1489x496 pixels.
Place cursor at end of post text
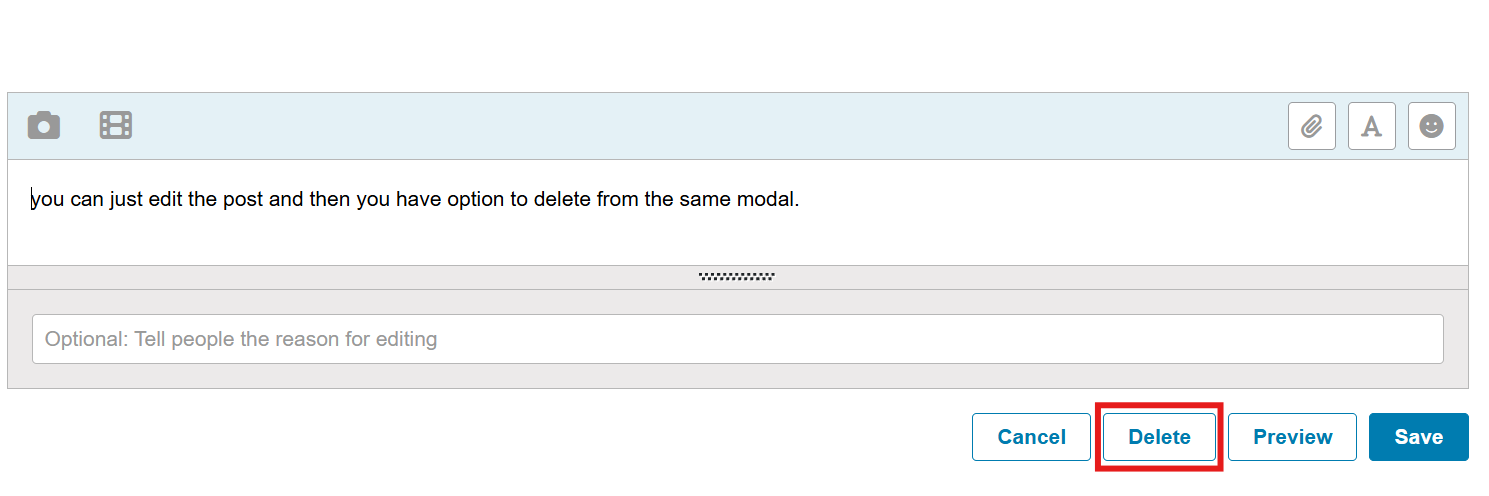(800, 199)
